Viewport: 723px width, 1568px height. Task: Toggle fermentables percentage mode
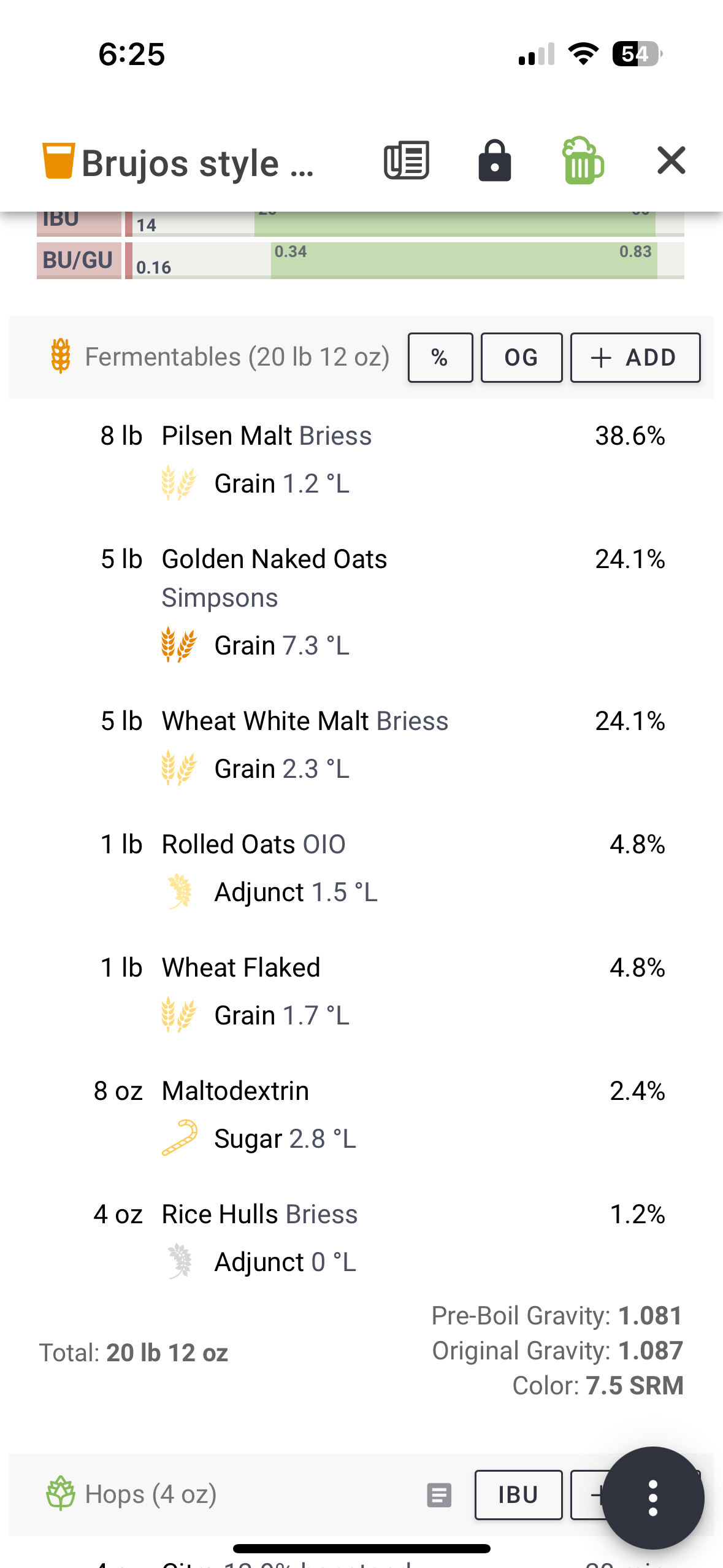coord(440,358)
